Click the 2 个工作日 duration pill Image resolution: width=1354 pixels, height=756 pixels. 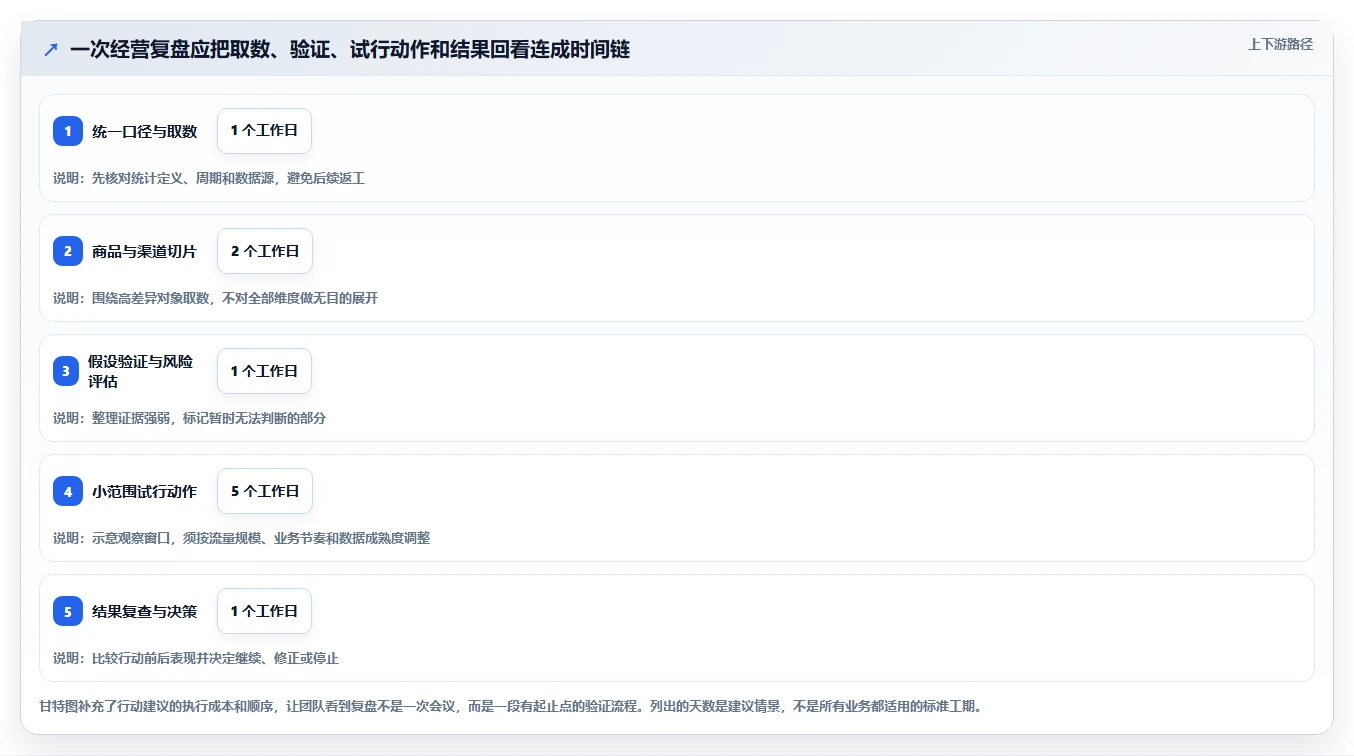(265, 251)
